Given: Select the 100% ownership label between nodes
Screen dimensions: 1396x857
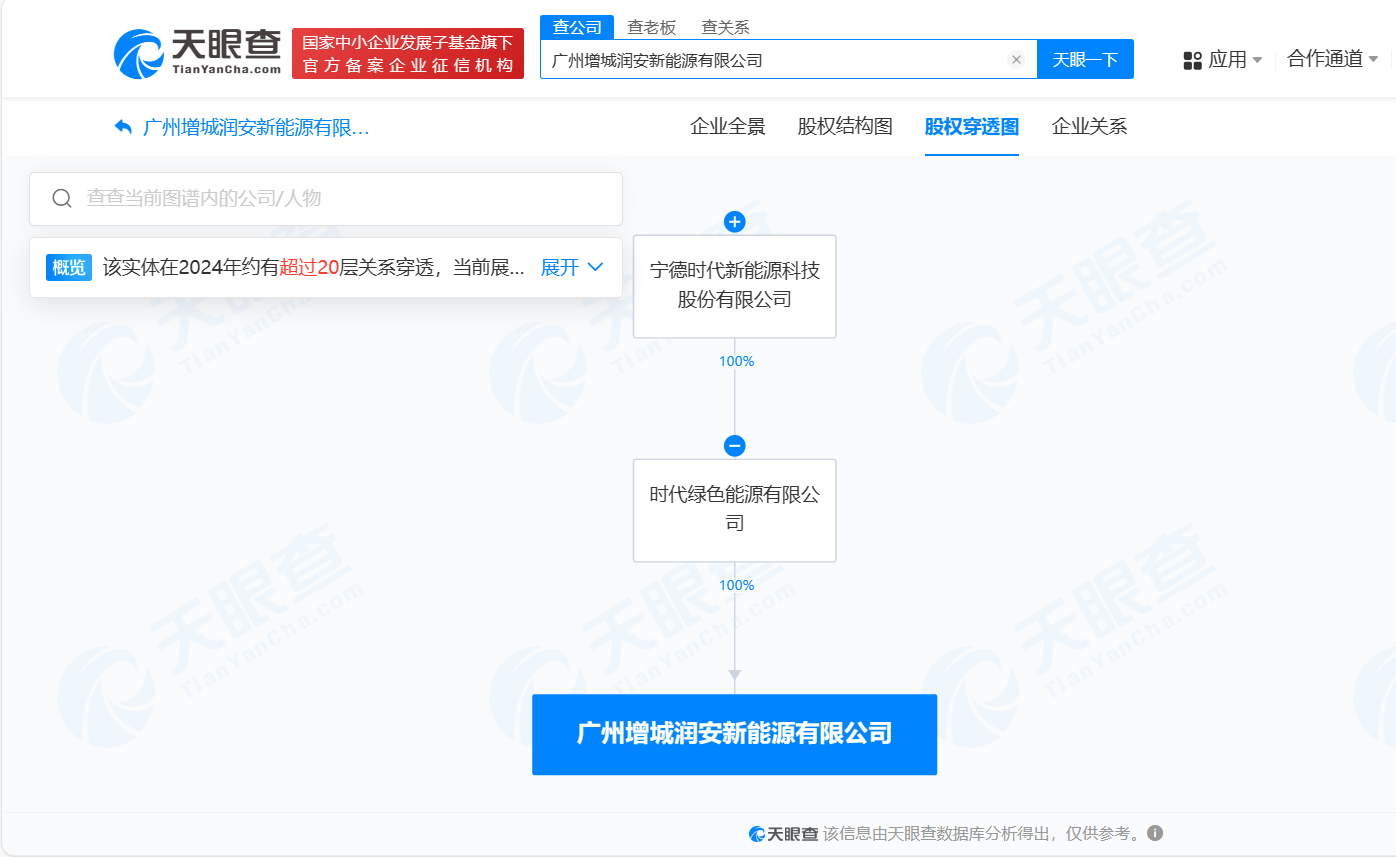Looking at the screenshot, I should (737, 361).
